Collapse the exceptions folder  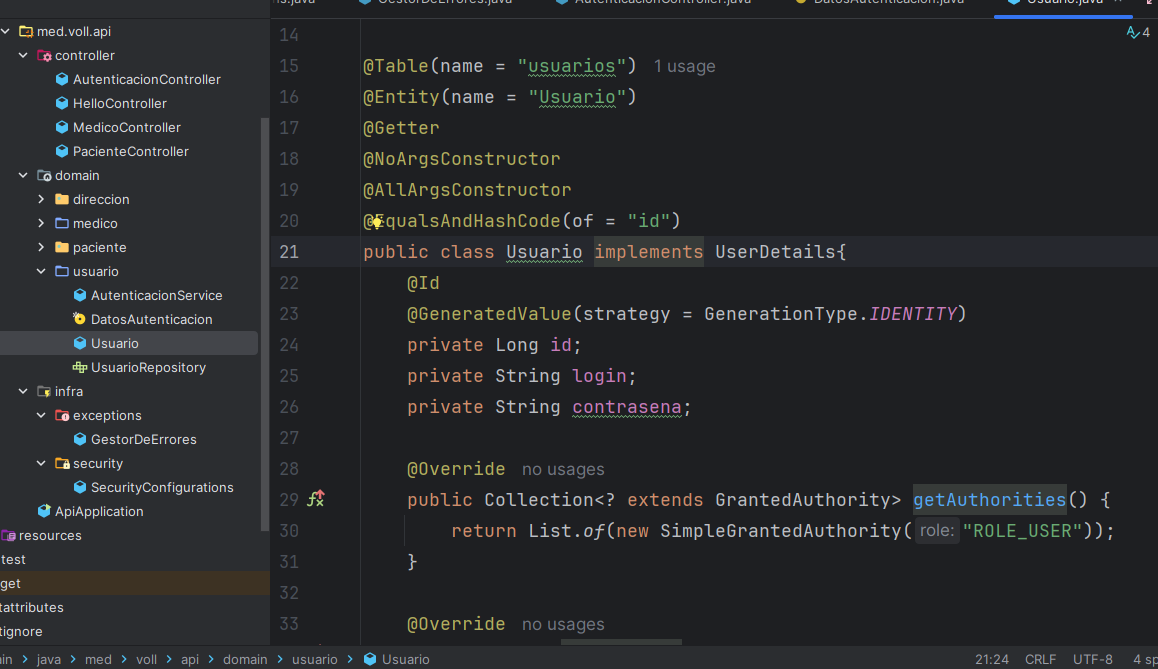(41, 416)
